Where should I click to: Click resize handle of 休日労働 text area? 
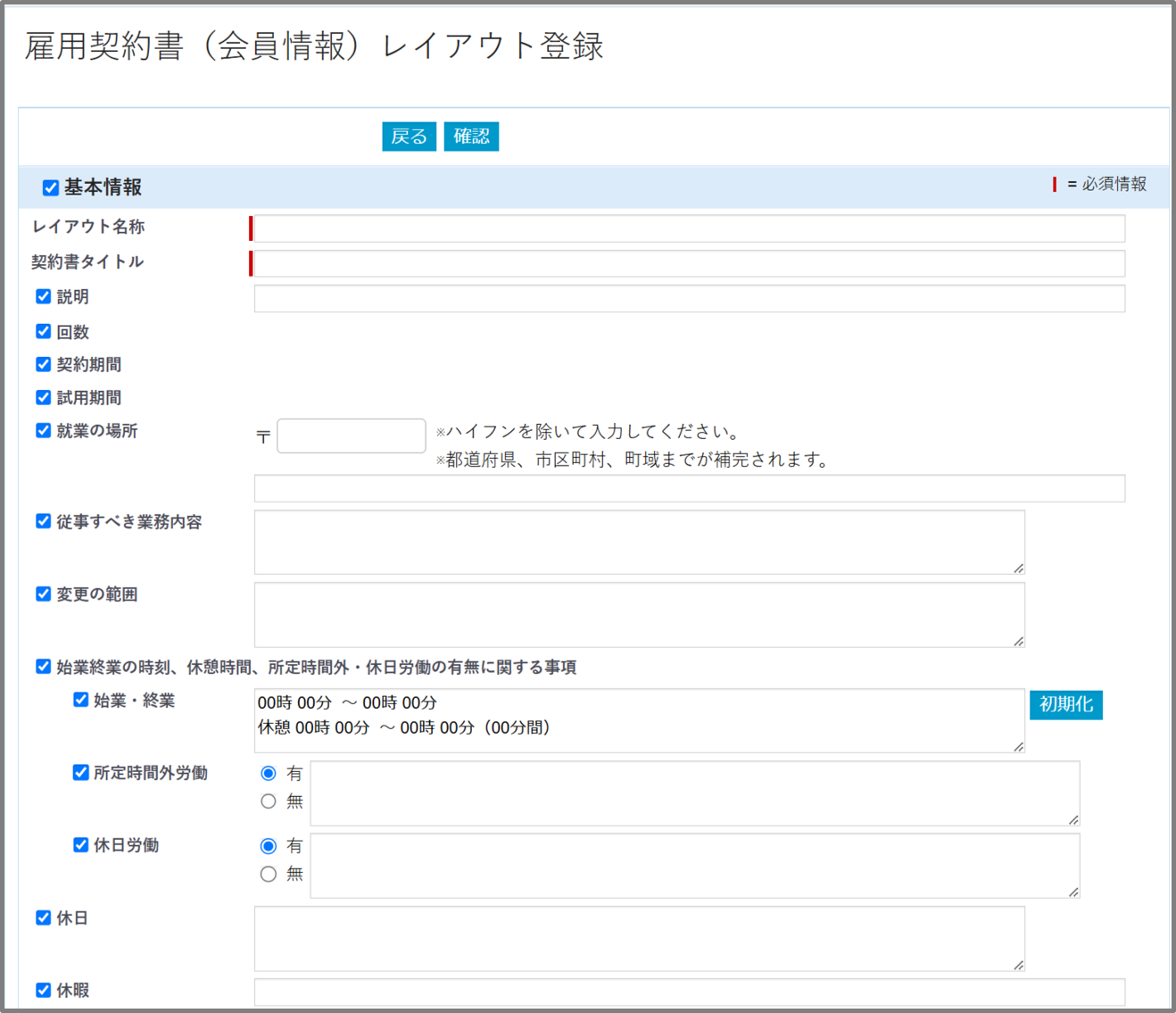click(x=1073, y=892)
